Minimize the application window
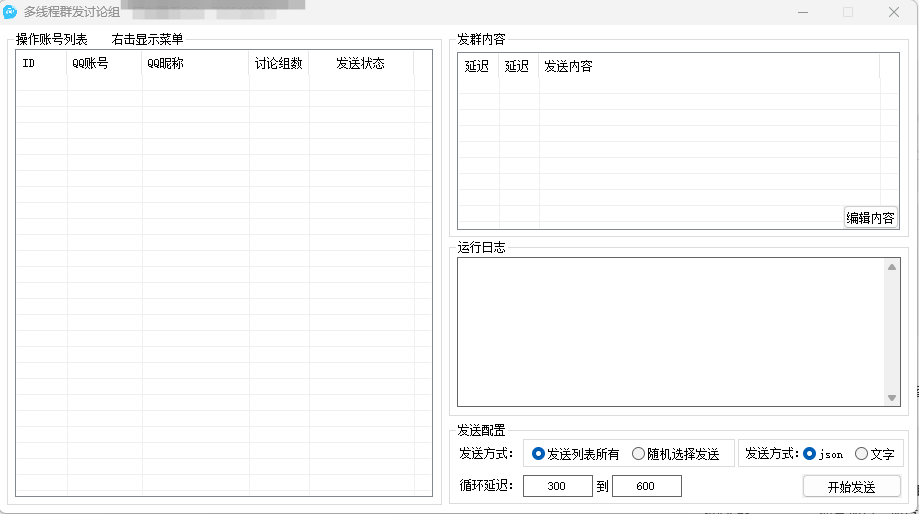This screenshot has height=514, width=919. (x=802, y=12)
